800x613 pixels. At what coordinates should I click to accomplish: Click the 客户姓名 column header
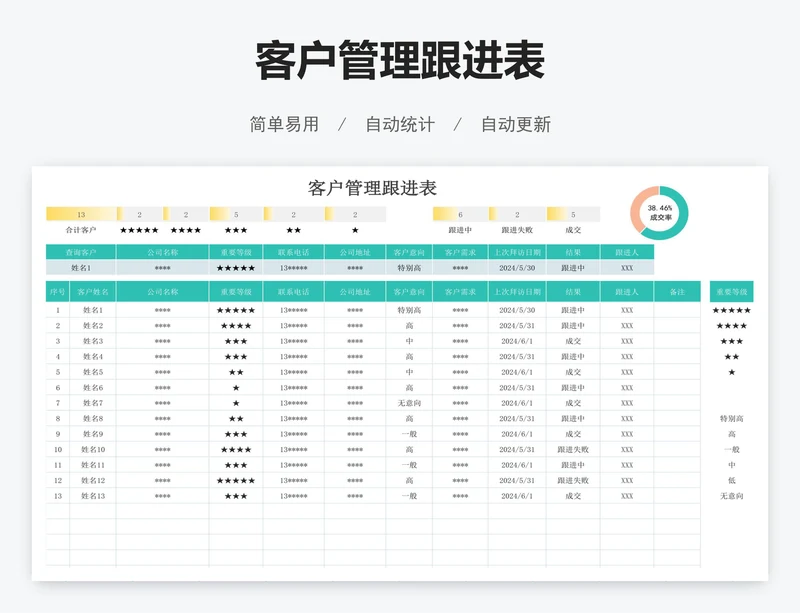[x=93, y=292]
